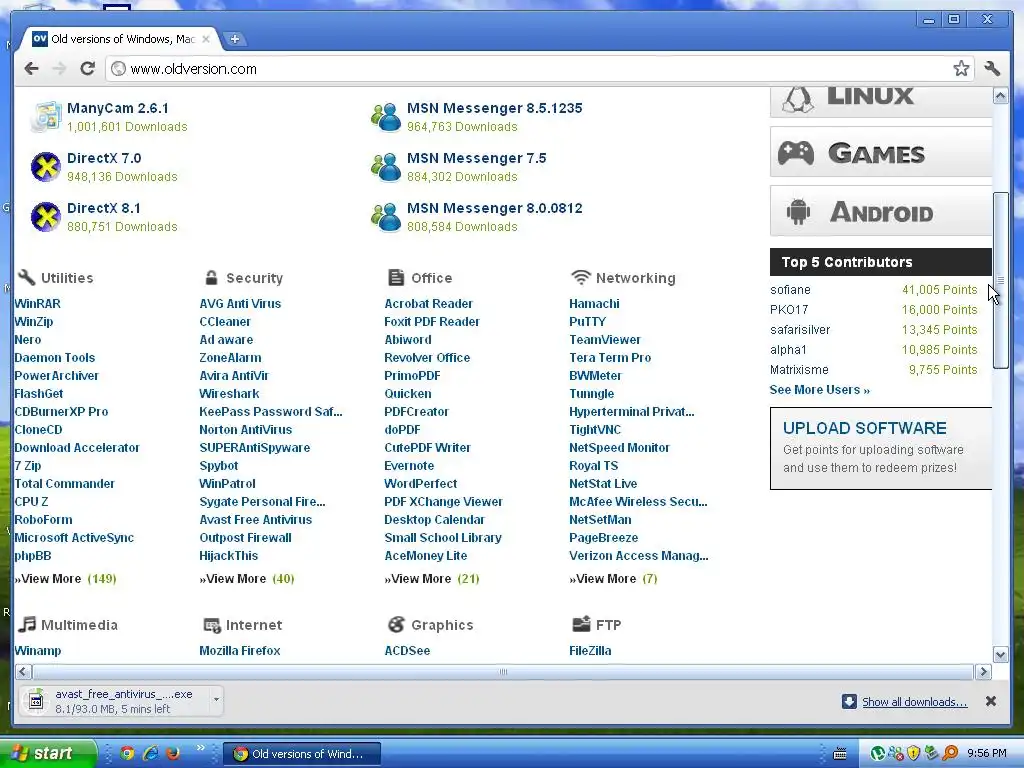Viewport: 1024px width, 768px height.
Task: Click the DirectX 7.0 yellow X icon
Action: coord(46,167)
